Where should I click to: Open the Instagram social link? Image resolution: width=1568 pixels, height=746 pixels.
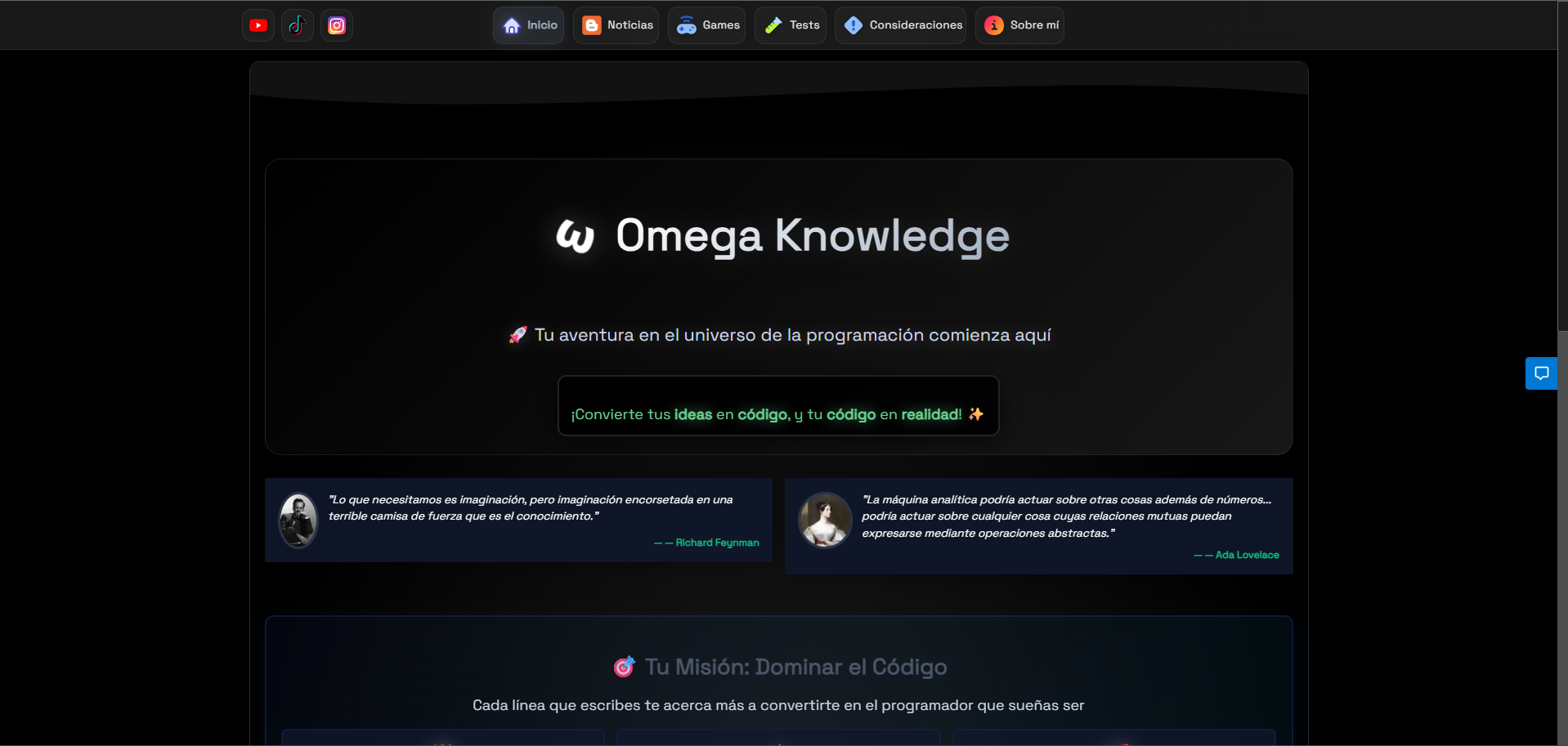337,25
